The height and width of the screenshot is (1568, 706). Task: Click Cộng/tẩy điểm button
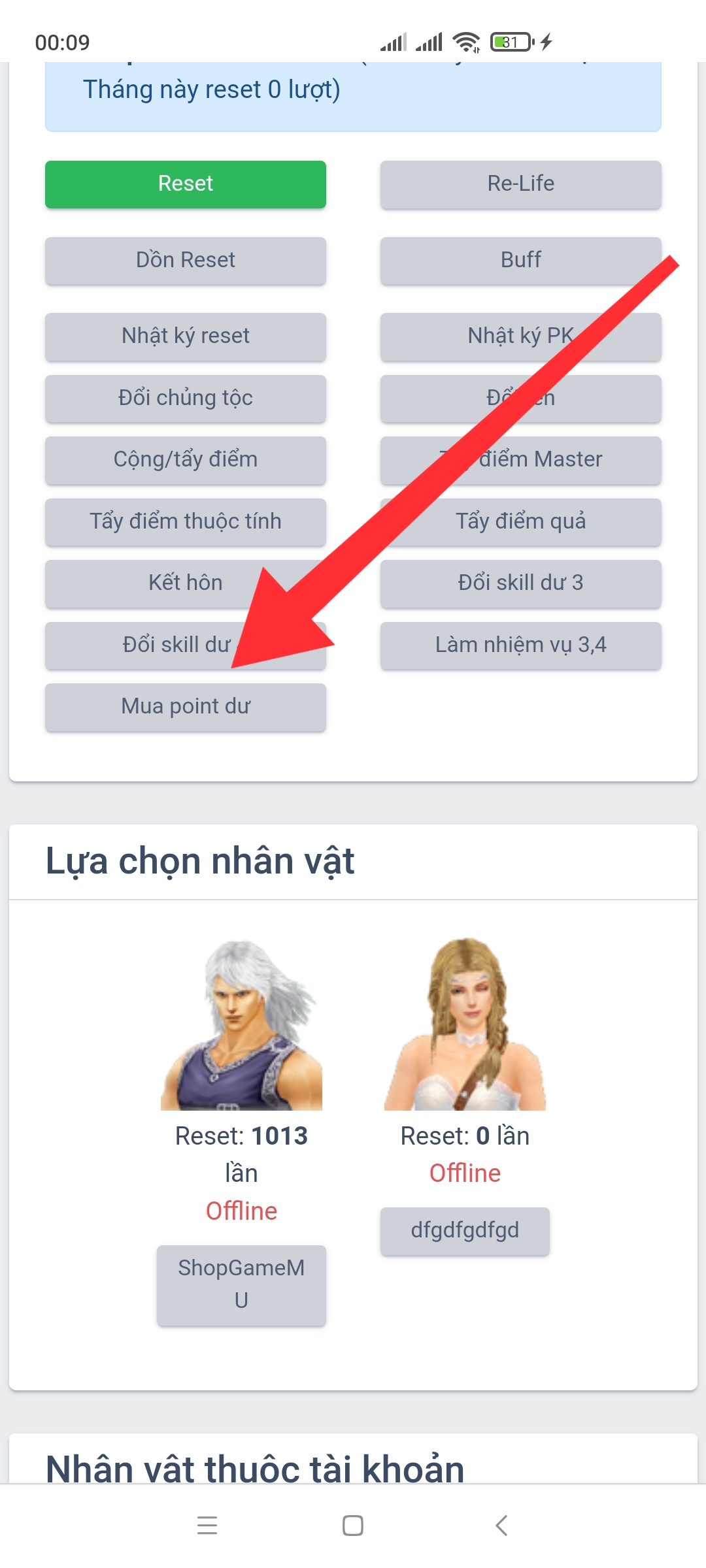[x=186, y=460]
